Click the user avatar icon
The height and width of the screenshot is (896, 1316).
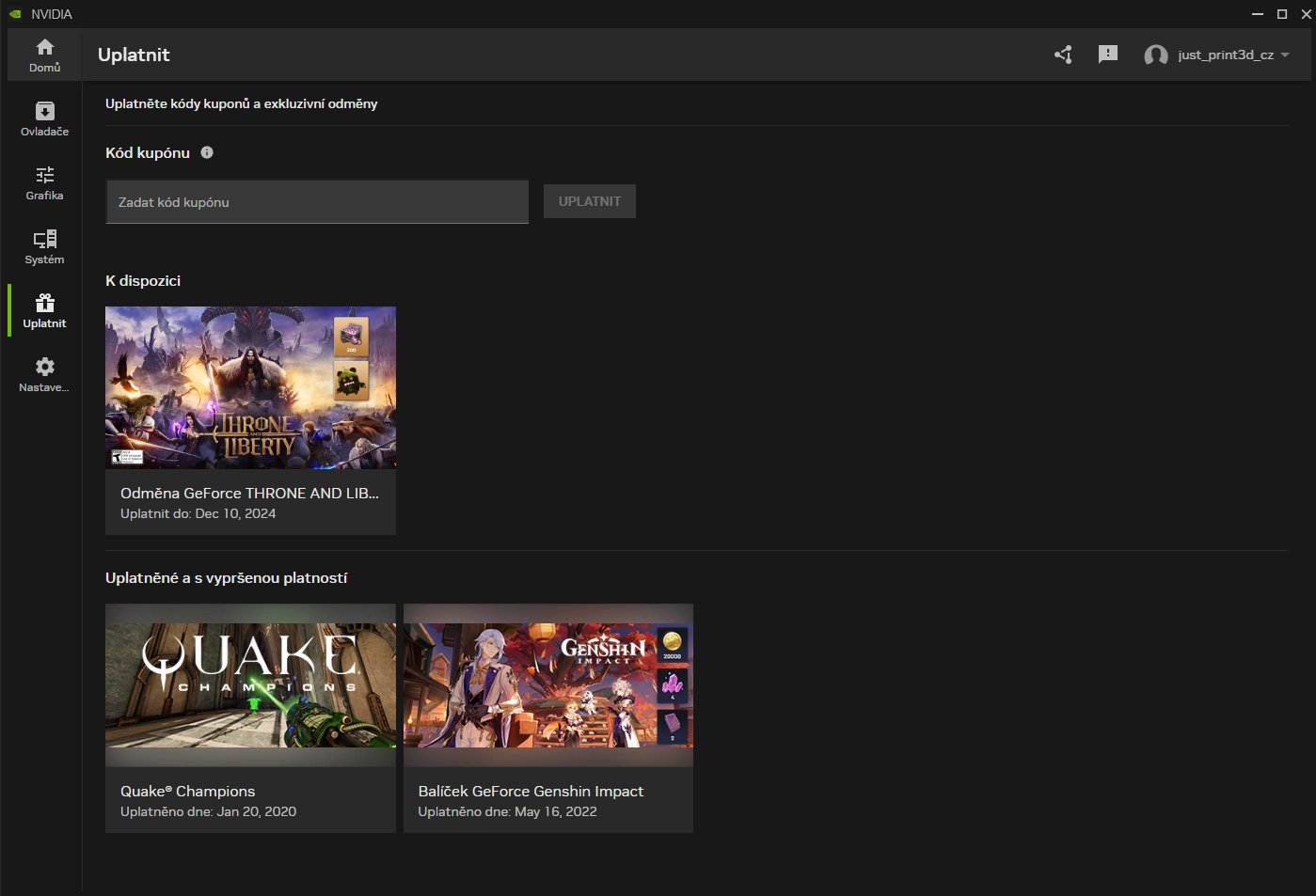click(1155, 55)
